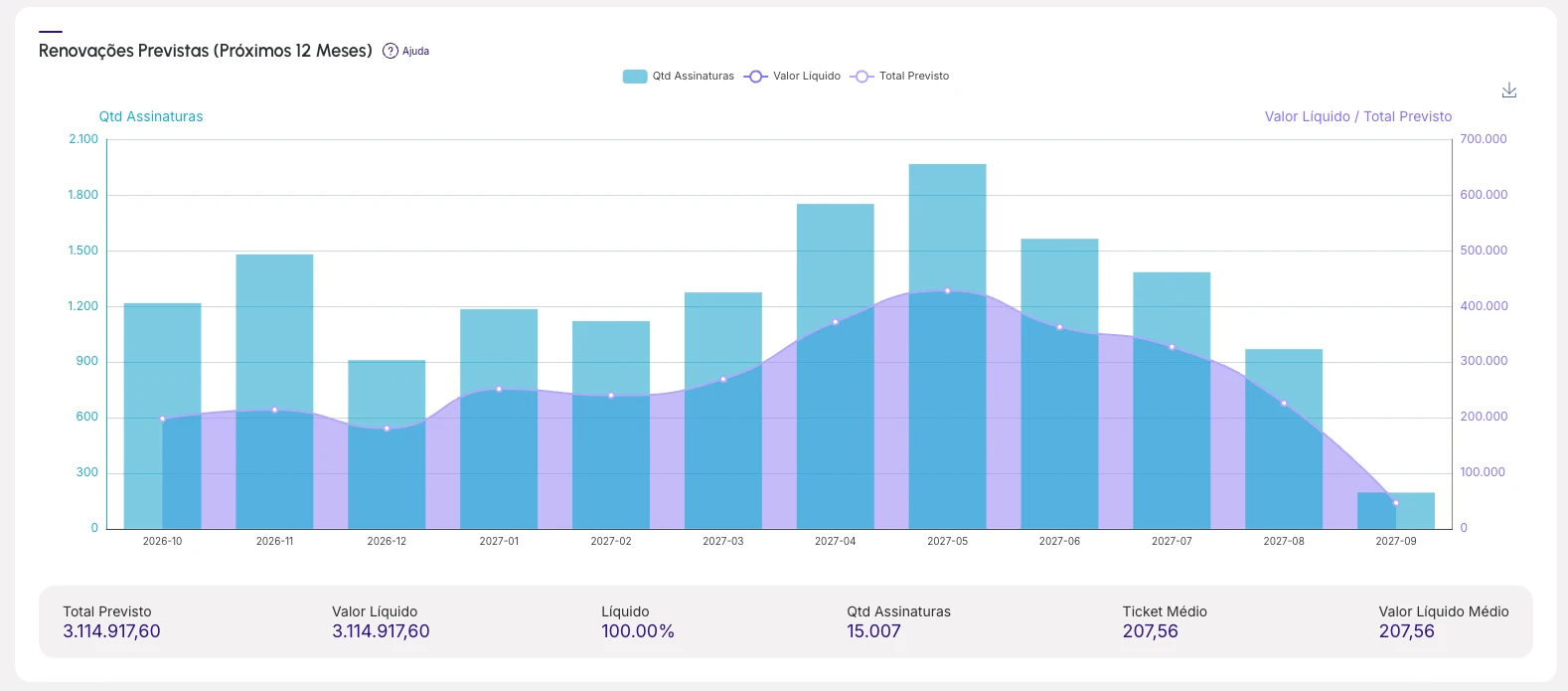
Task: Select the 2026-10 bar
Action: point(162,416)
